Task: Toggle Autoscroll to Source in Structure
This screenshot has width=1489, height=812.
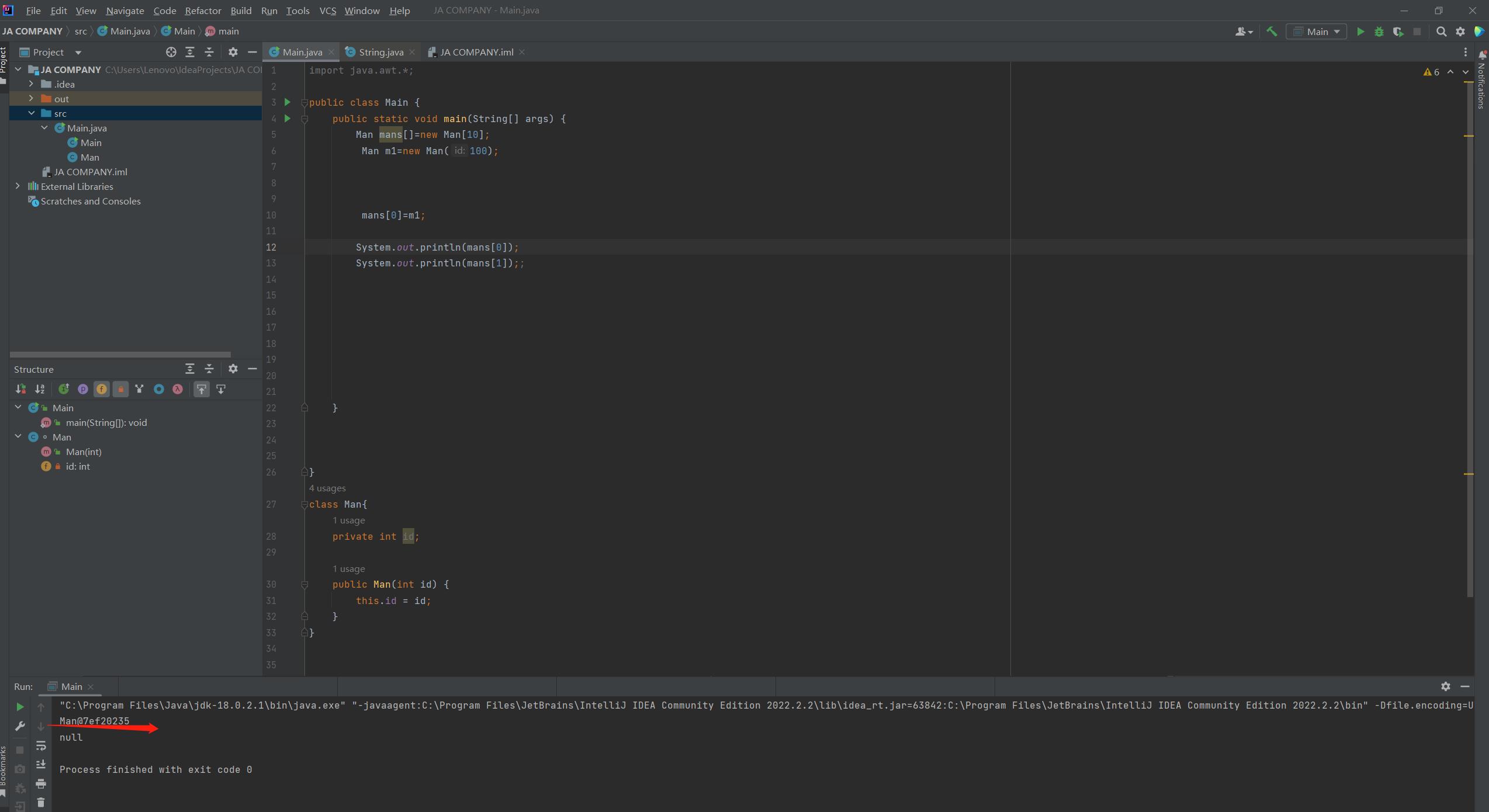Action: pos(202,389)
